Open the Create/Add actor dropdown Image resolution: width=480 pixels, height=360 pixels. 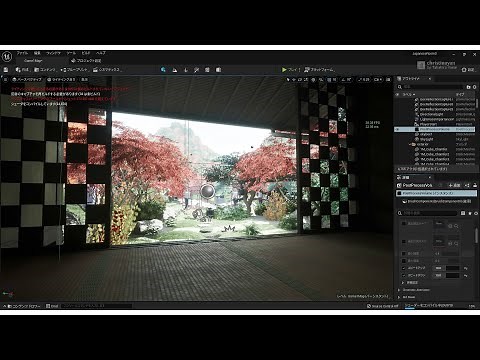(x=22, y=70)
